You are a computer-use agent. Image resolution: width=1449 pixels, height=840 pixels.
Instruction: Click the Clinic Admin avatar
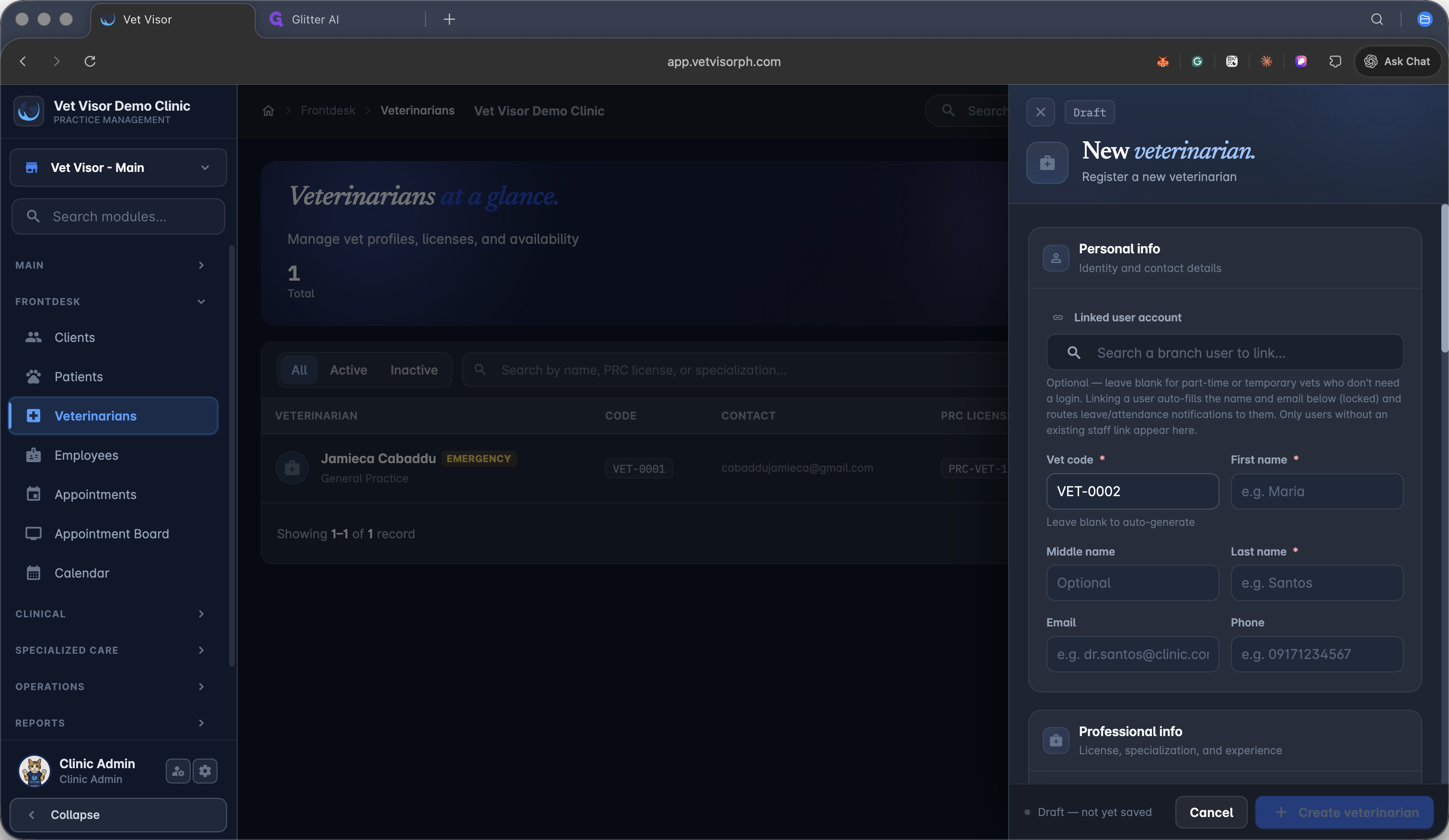coord(34,771)
